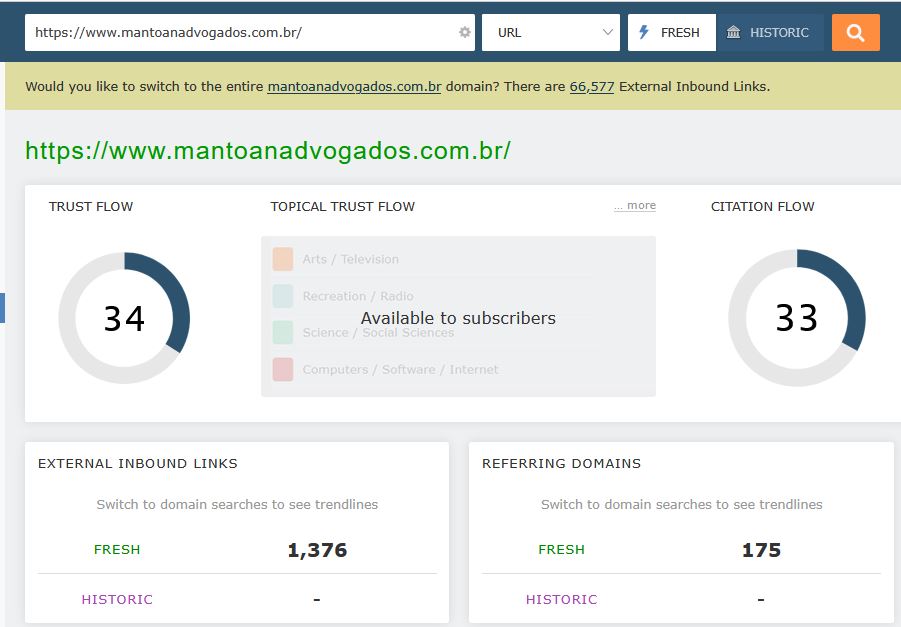The height and width of the screenshot is (627, 901).
Task: Click the 1,376 fresh inbound links value
Action: pyautogui.click(x=317, y=551)
